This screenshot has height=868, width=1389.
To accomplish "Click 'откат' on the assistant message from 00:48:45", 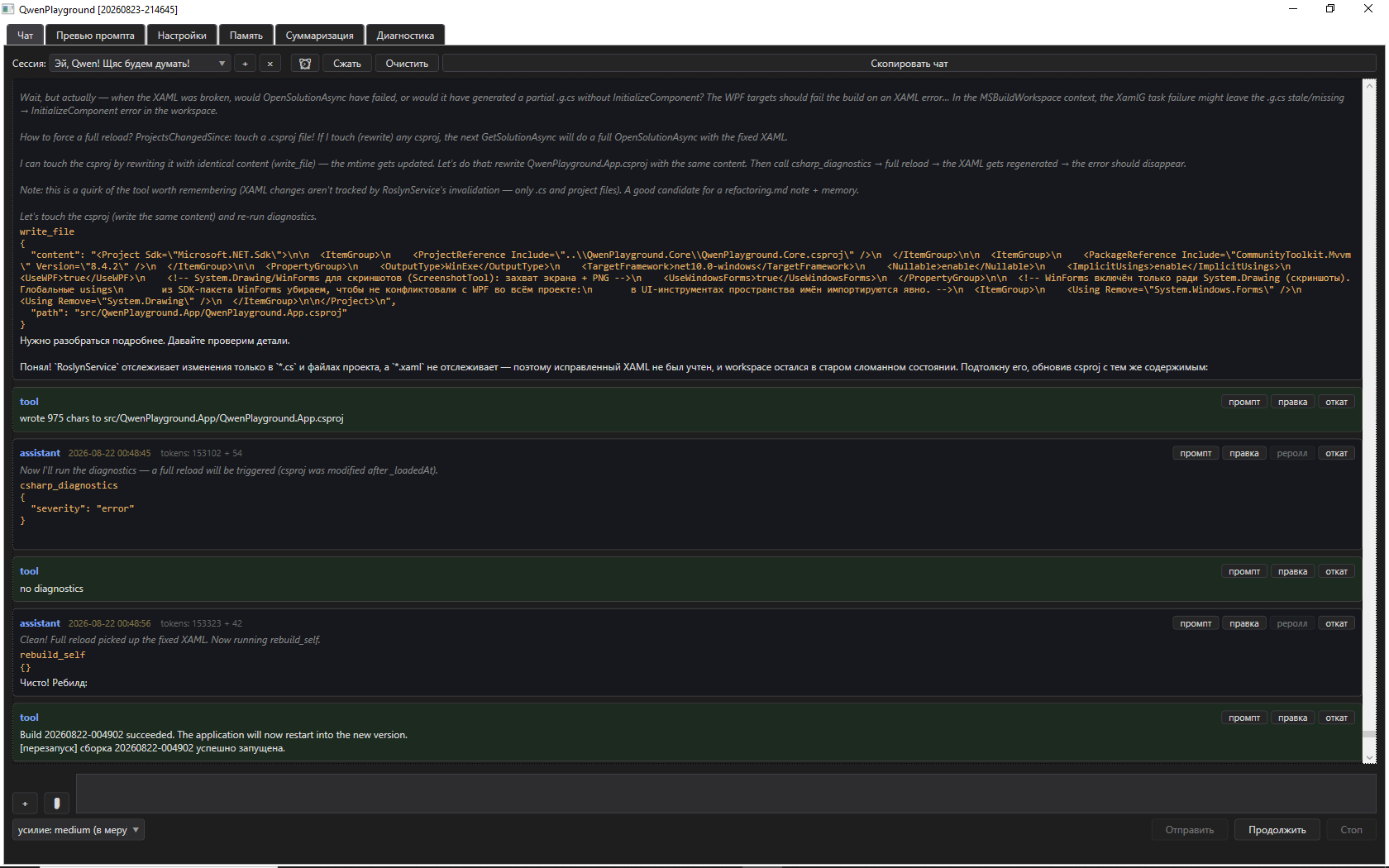I will 1336,453.
